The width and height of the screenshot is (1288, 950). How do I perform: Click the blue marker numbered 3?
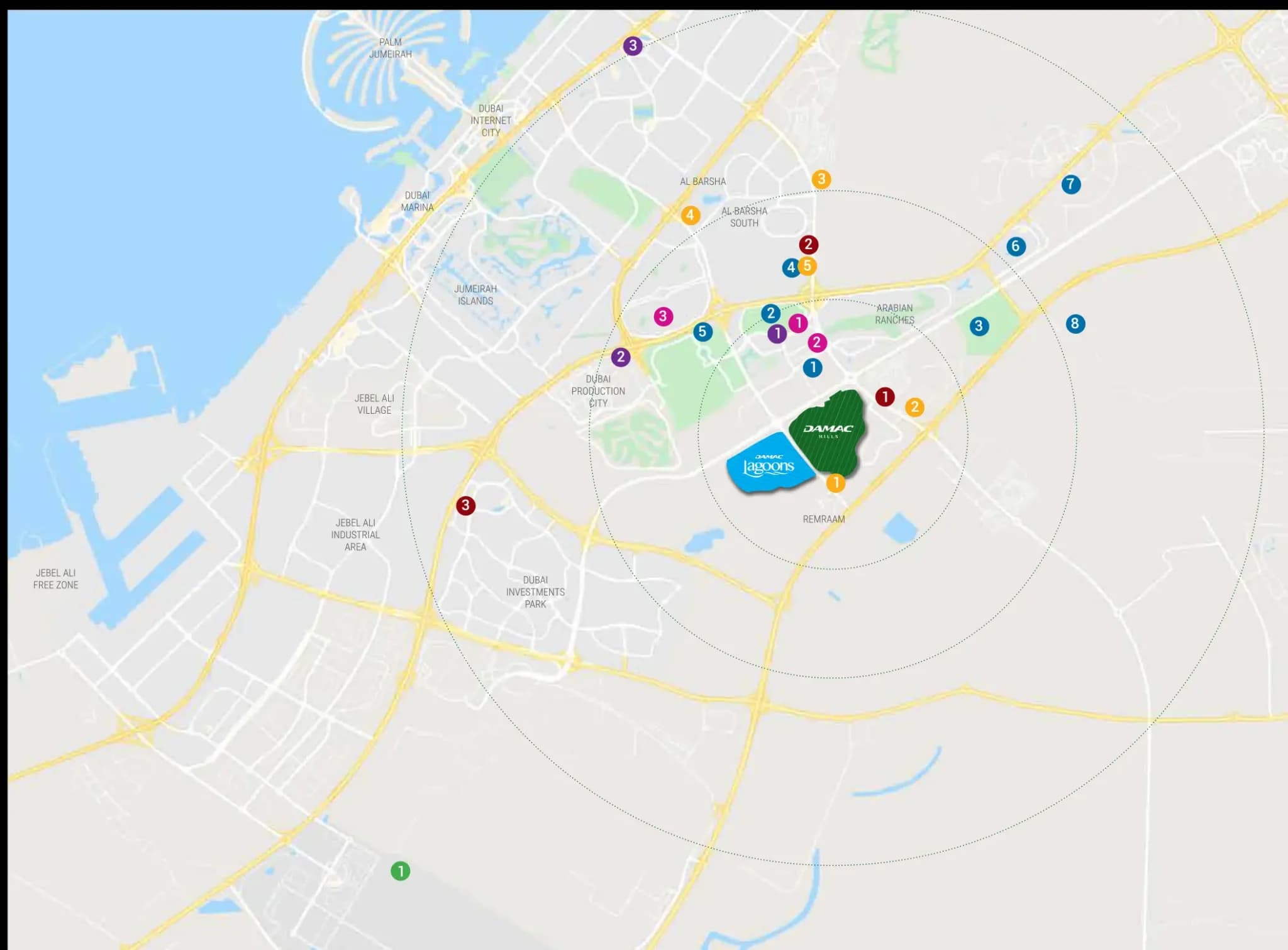[x=979, y=326]
